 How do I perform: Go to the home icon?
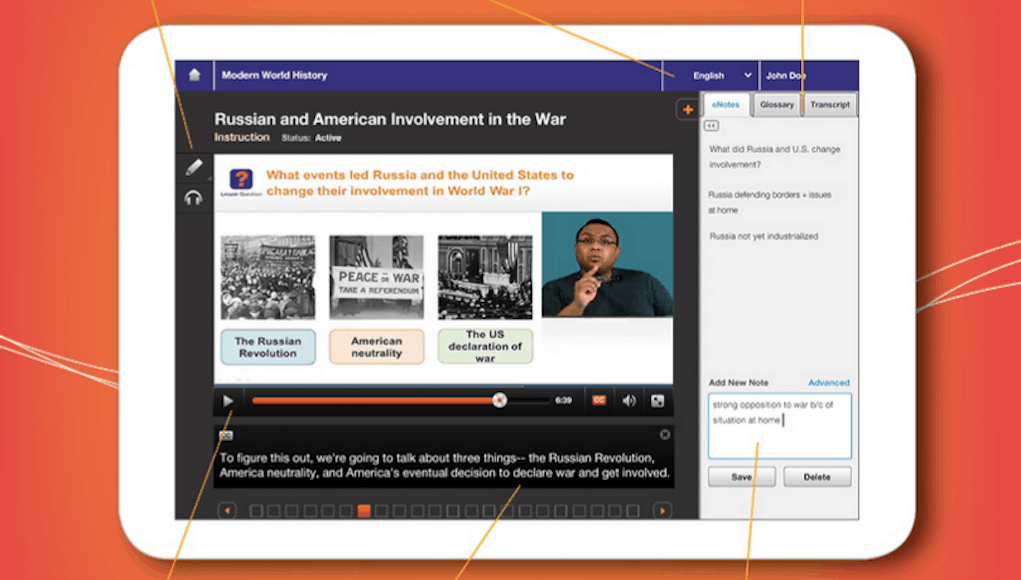click(x=194, y=75)
